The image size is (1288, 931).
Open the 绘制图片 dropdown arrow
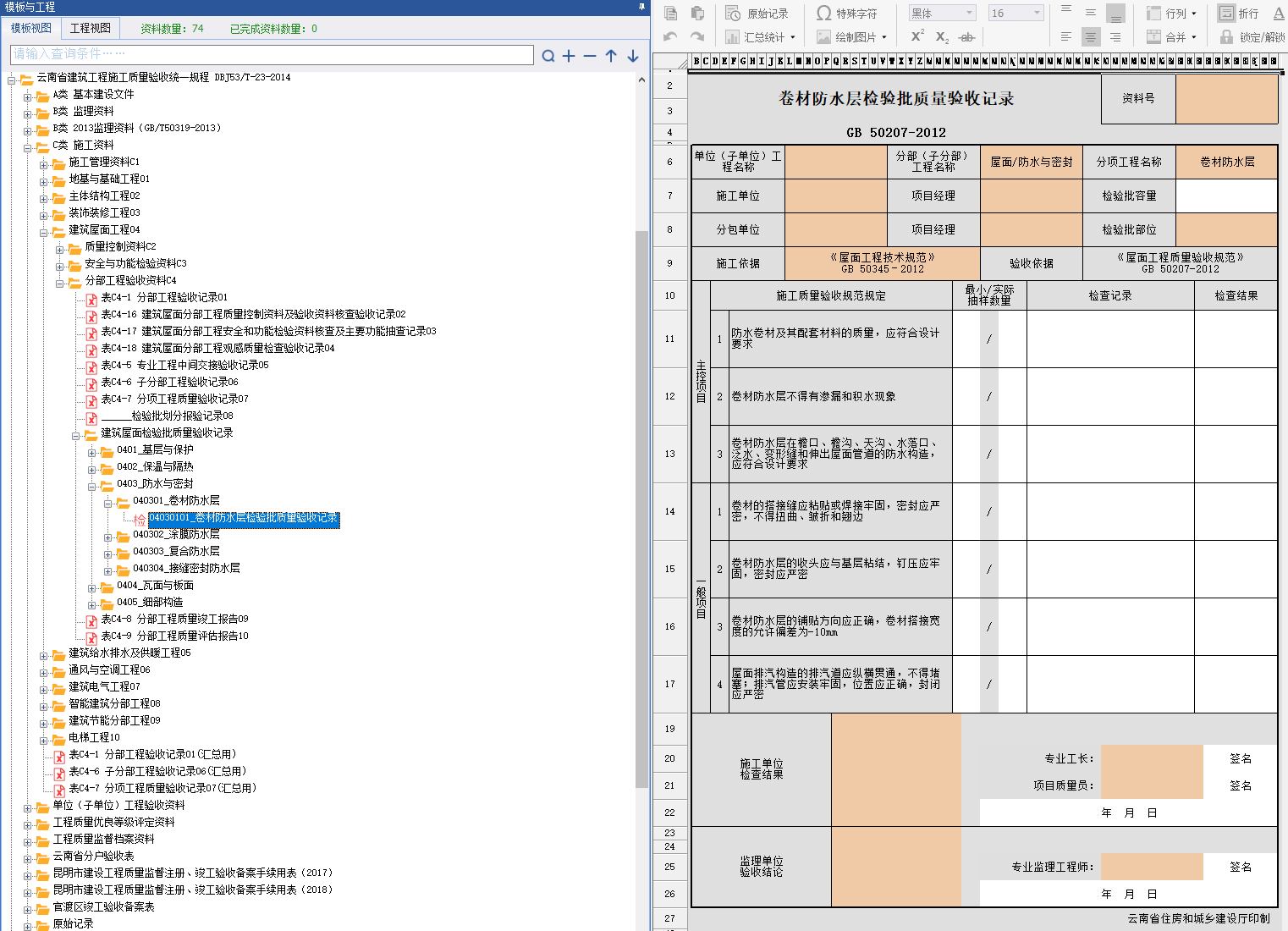tap(884, 37)
